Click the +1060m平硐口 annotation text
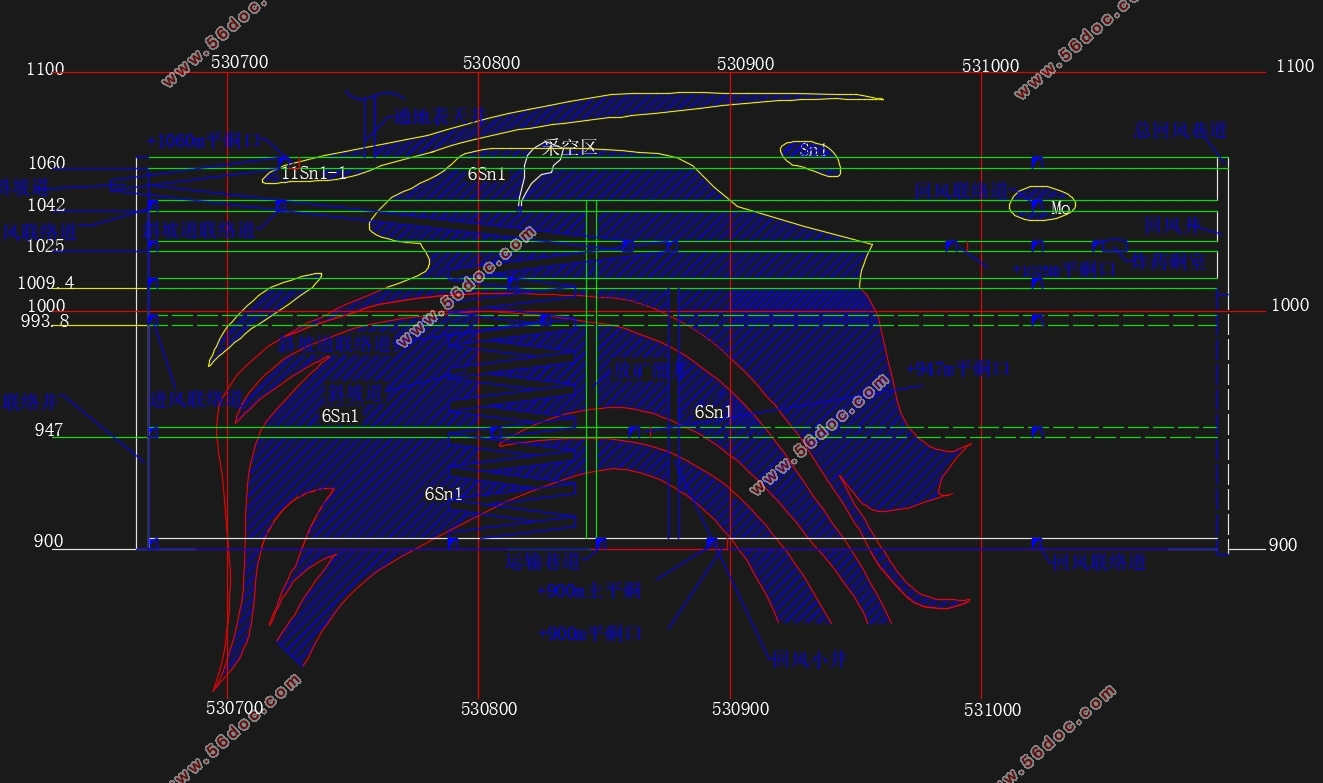The height and width of the screenshot is (783, 1323). pyautogui.click(x=205, y=140)
